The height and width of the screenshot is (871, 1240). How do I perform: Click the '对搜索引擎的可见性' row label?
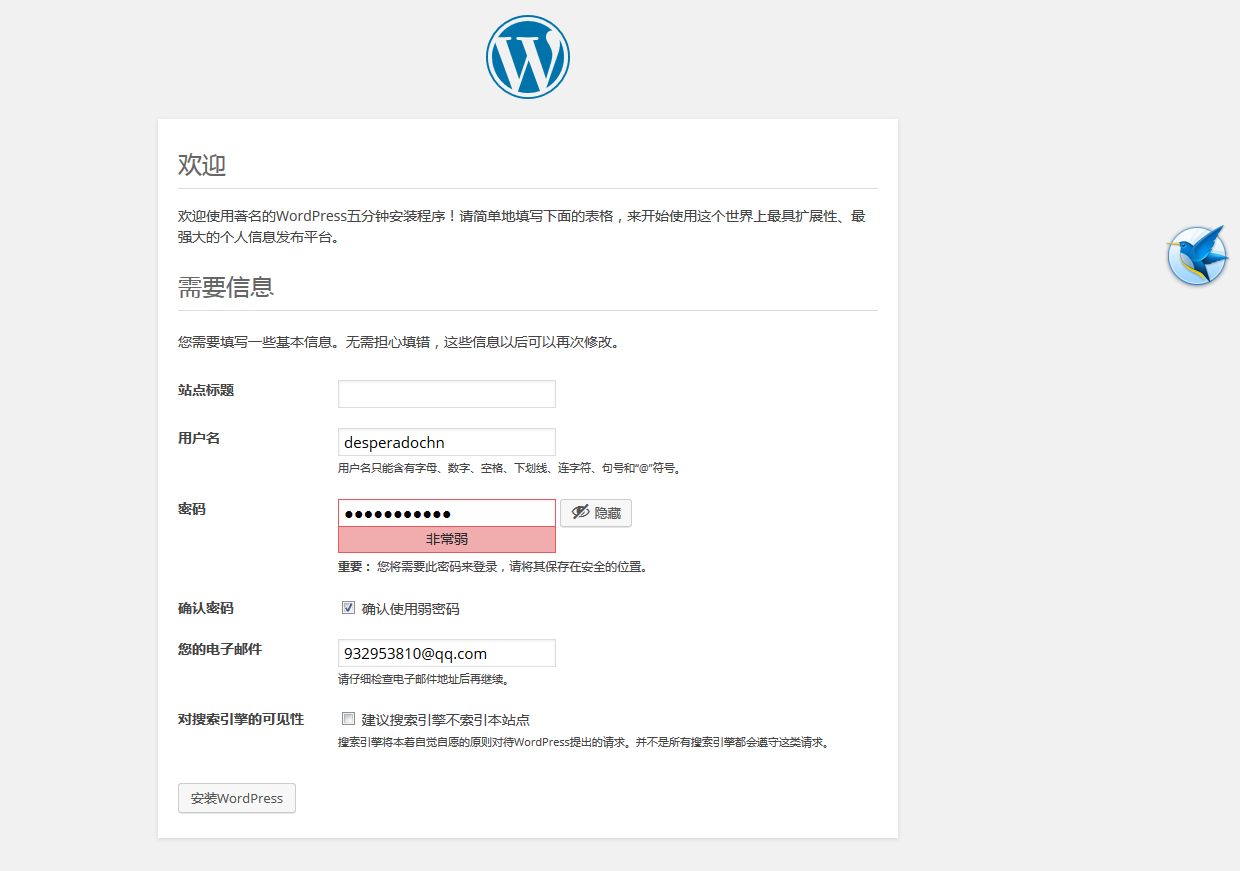[x=241, y=719]
